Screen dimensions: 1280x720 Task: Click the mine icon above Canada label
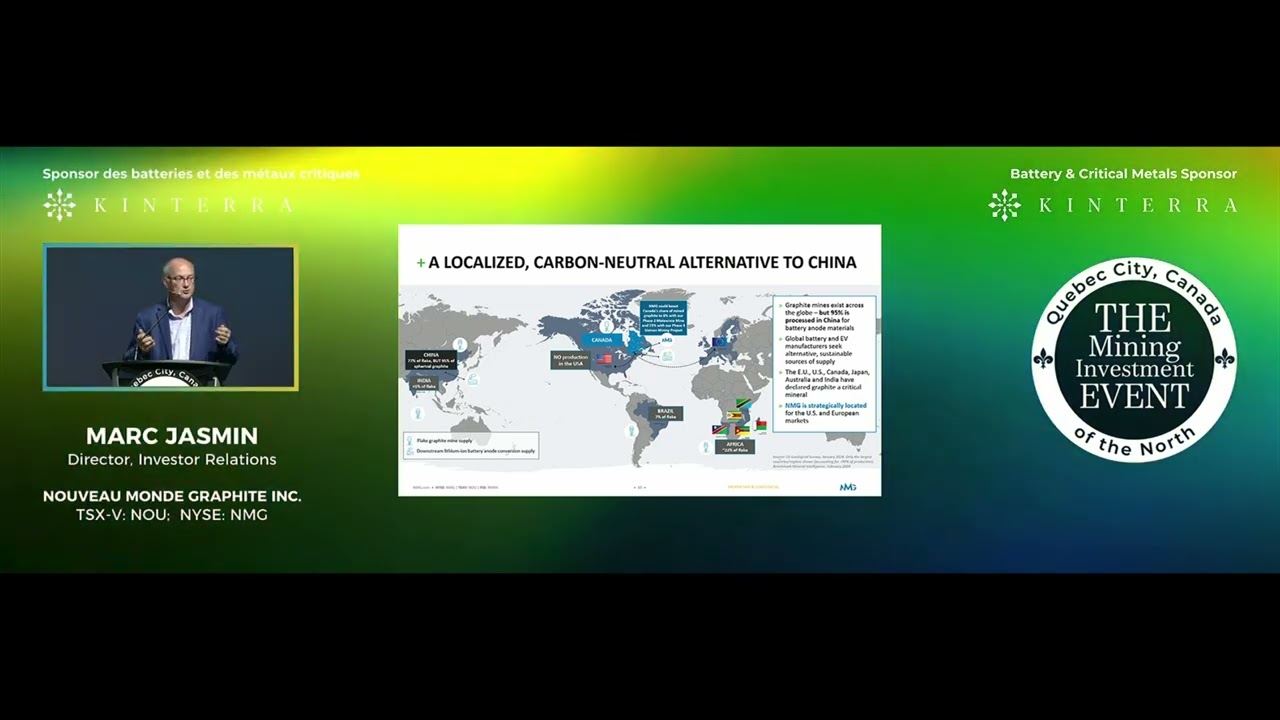click(606, 326)
